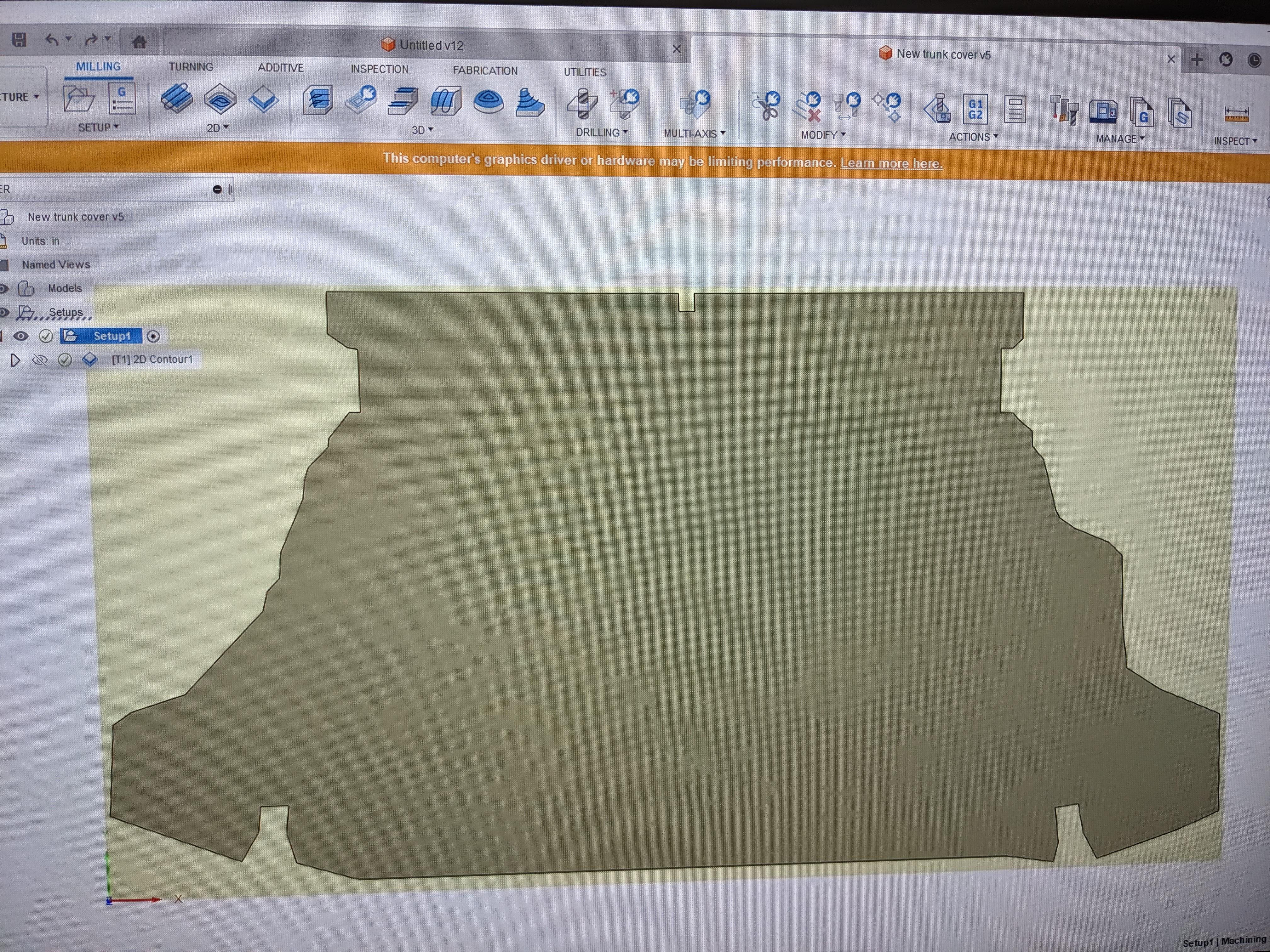The height and width of the screenshot is (952, 1270).
Task: Select the 2D Contour tool icon
Action: (x=264, y=100)
